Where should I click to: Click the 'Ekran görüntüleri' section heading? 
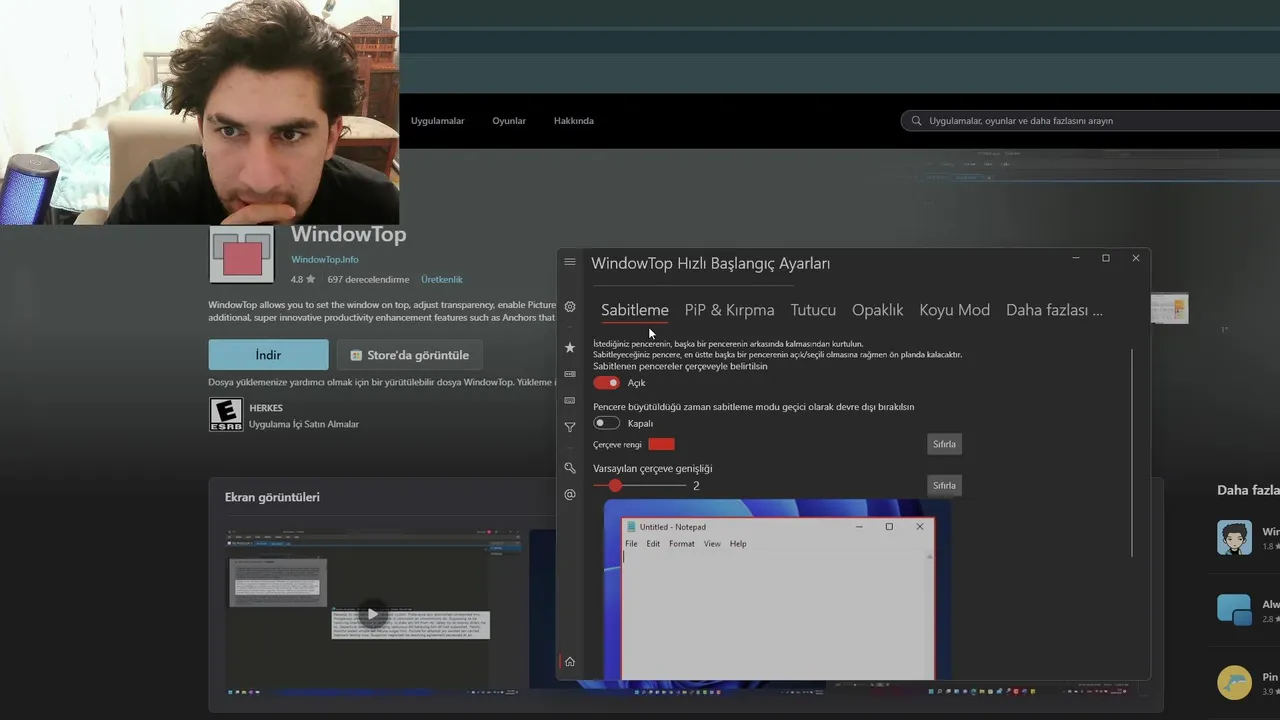(272, 497)
